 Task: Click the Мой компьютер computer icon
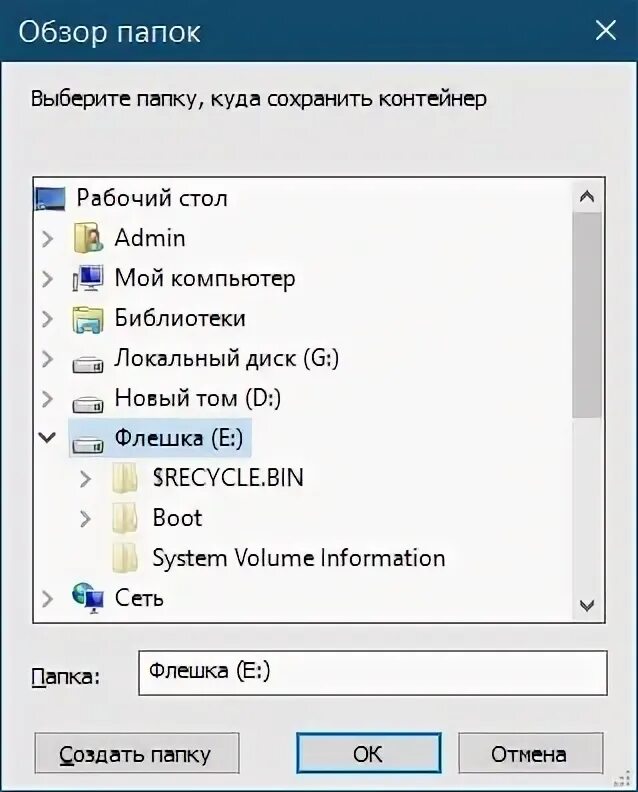coord(88,278)
